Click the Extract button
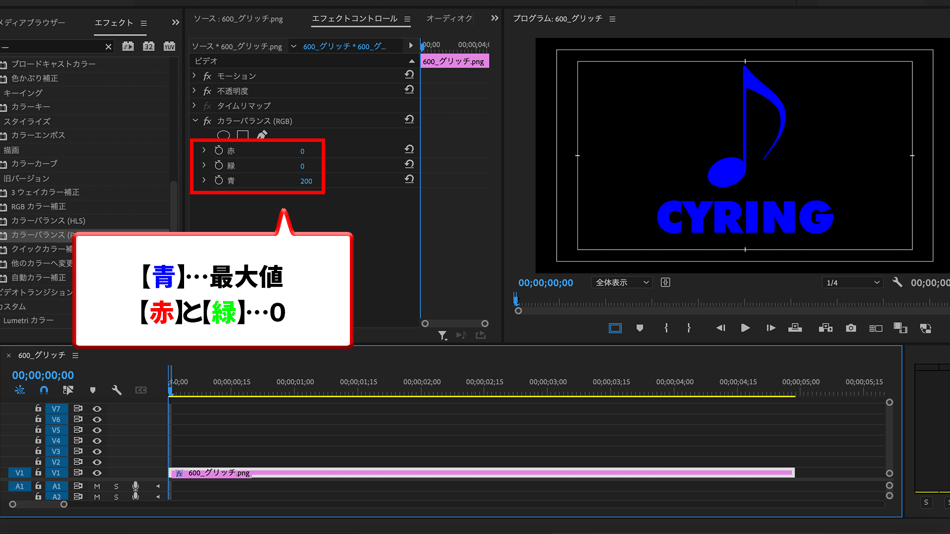 pos(825,328)
